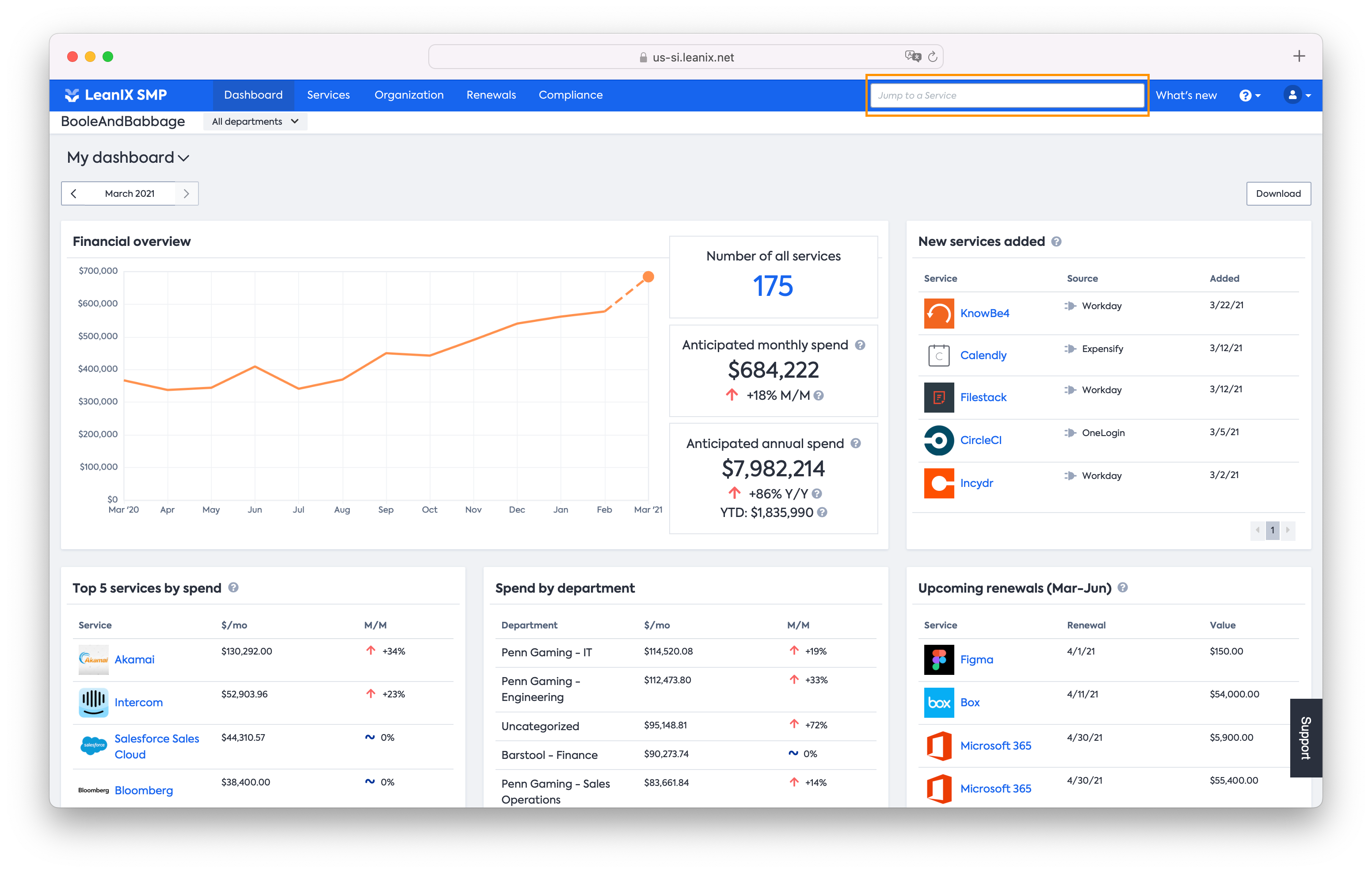Click the translate icon in address bar
Screen dimensions: 1372x873
pos(913,57)
